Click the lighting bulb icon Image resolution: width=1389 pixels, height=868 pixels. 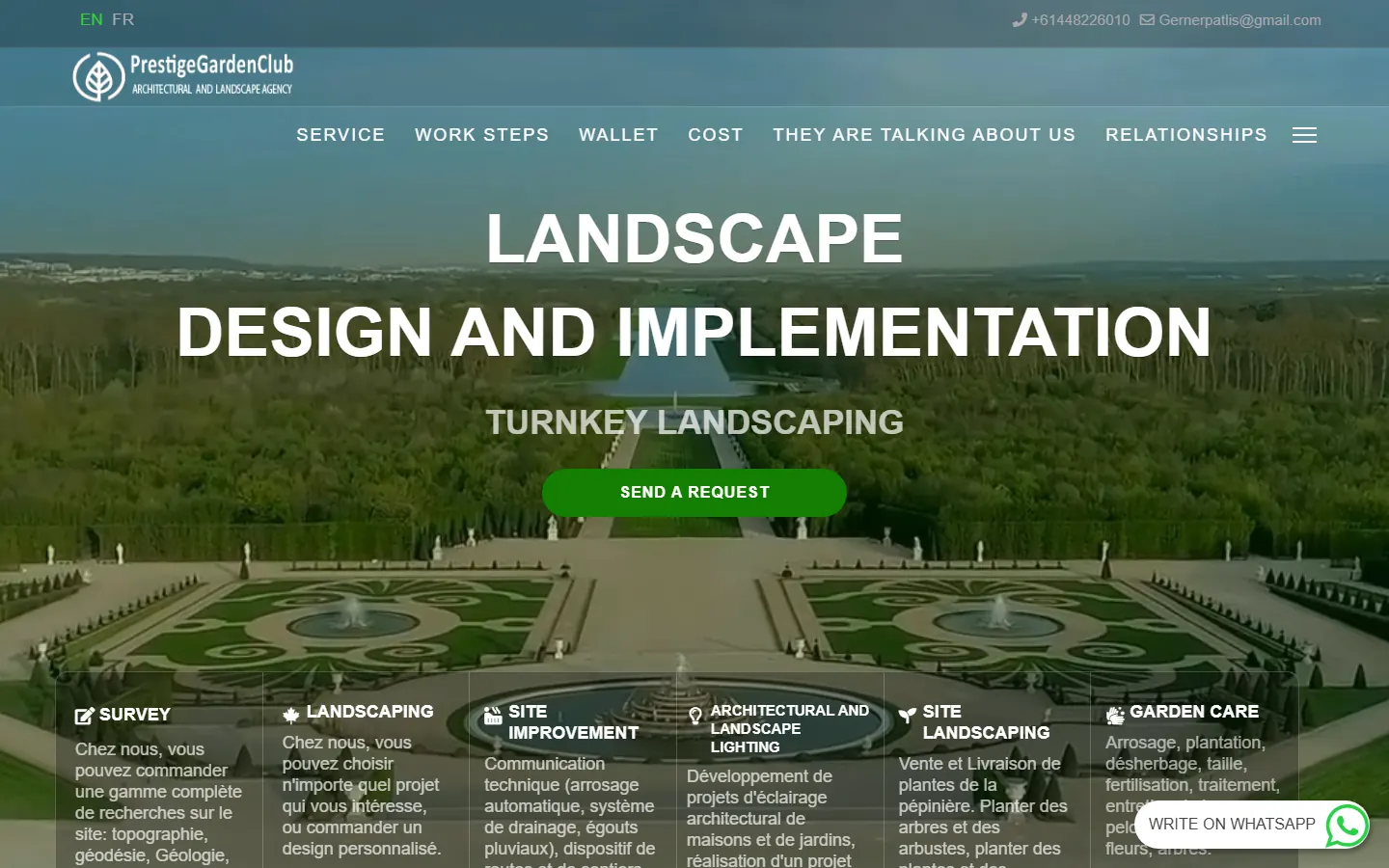tap(695, 716)
